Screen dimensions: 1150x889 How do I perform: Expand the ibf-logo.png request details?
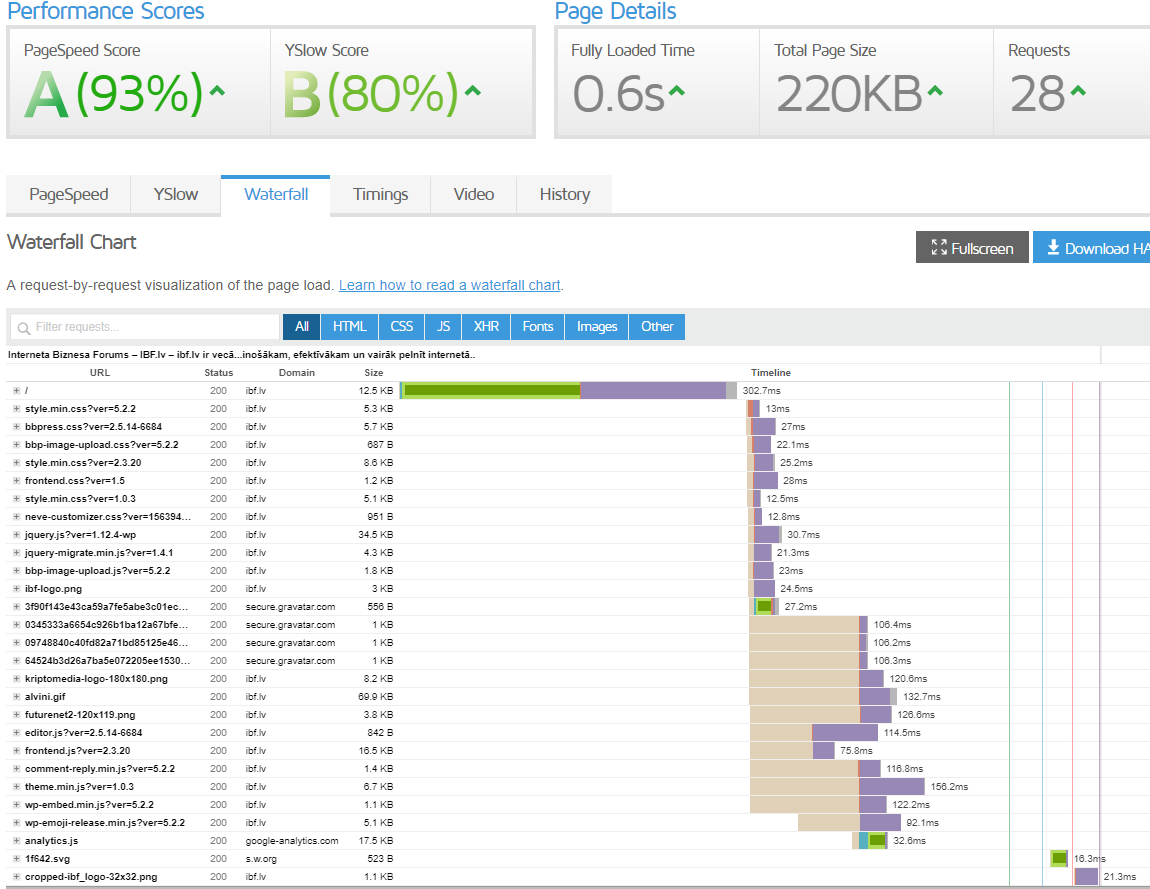16,589
